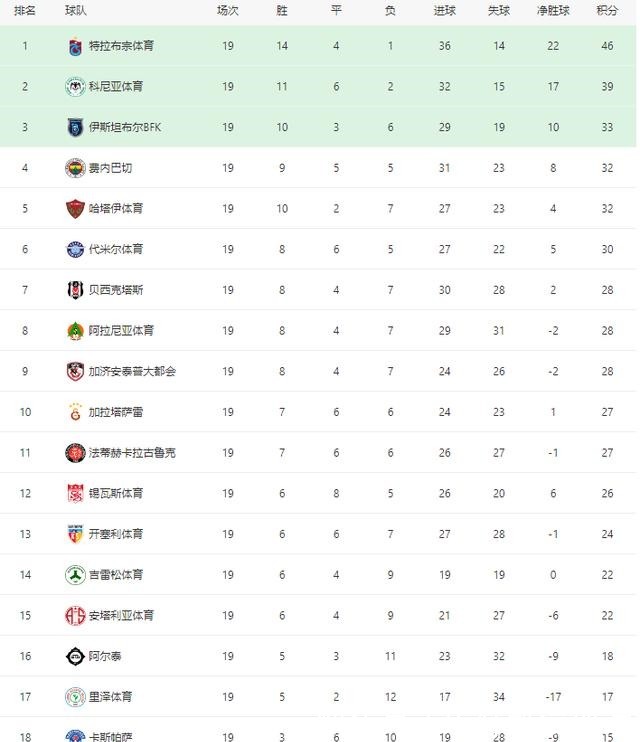
Task: Click the Fenerbahçe team crest
Action: [x=75, y=168]
